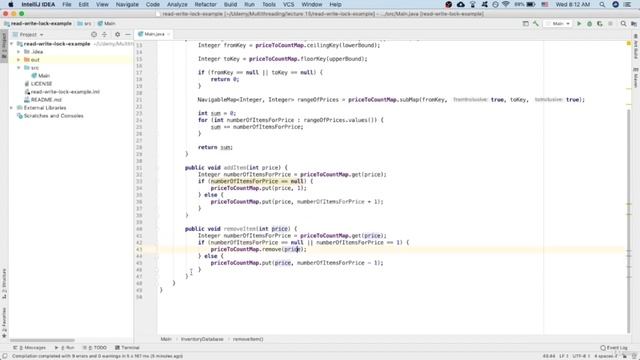Select read-write-lock-example.iml file

pos(62,92)
